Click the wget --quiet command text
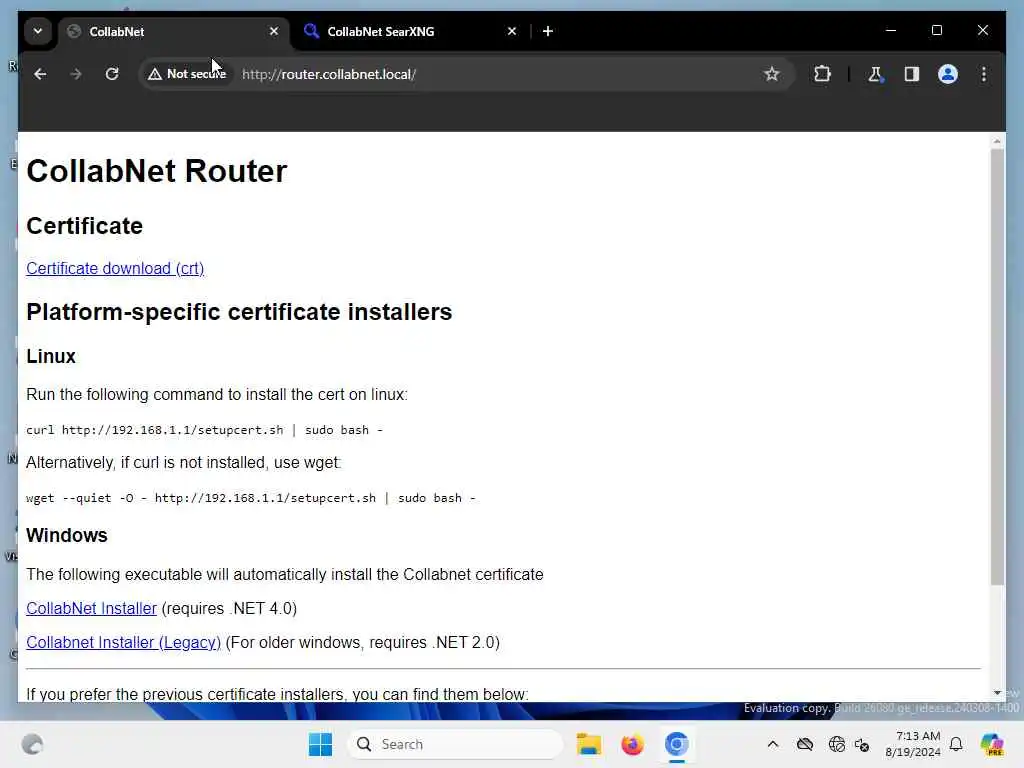 [x=251, y=498]
